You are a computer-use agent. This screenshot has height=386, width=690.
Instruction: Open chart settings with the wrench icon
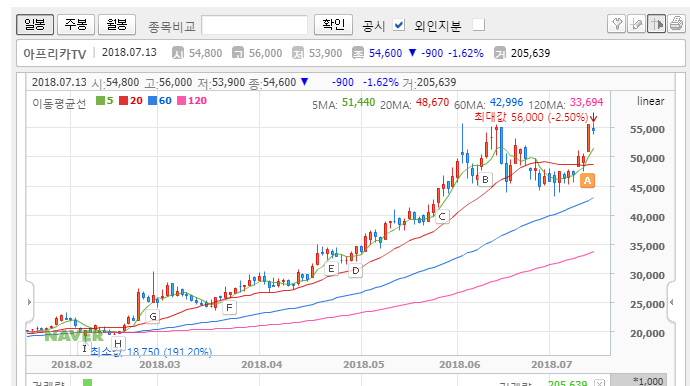(x=617, y=24)
